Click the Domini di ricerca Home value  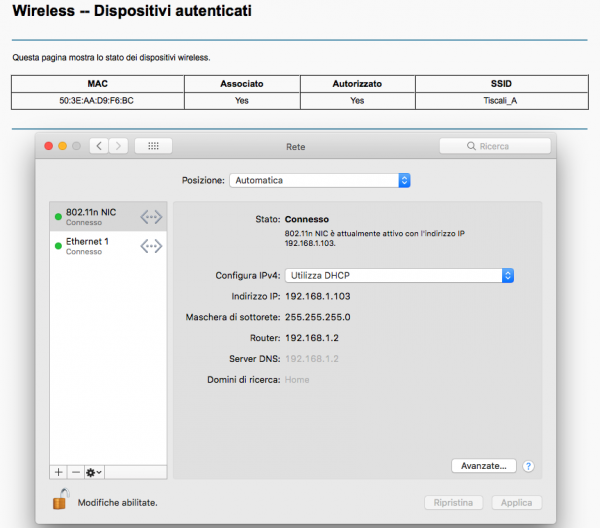[297, 380]
